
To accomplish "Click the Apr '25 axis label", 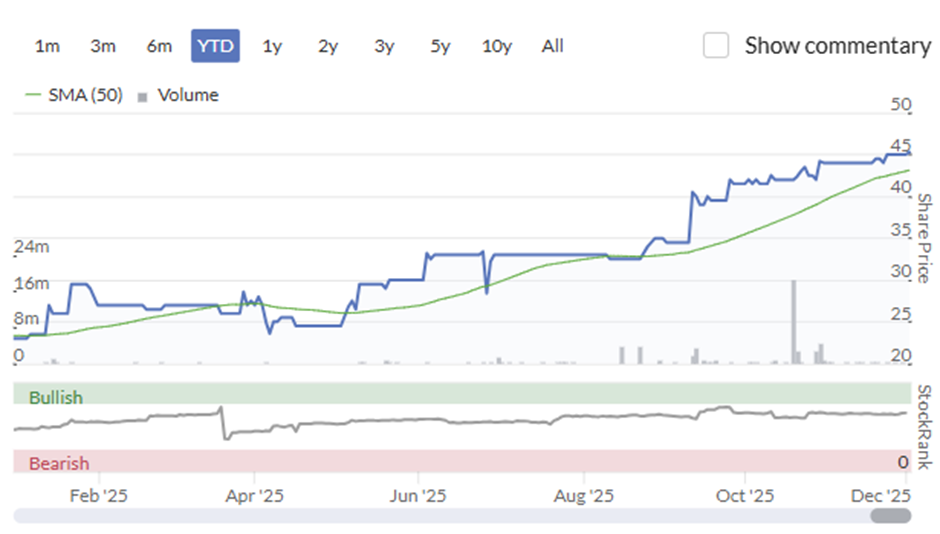I will (254, 496).
